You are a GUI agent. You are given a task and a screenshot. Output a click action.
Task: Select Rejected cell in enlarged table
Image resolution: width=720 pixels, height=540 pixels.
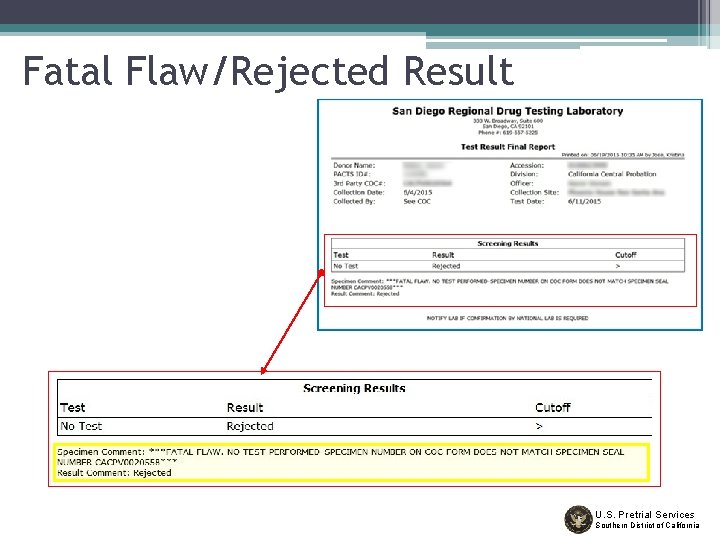(x=250, y=426)
